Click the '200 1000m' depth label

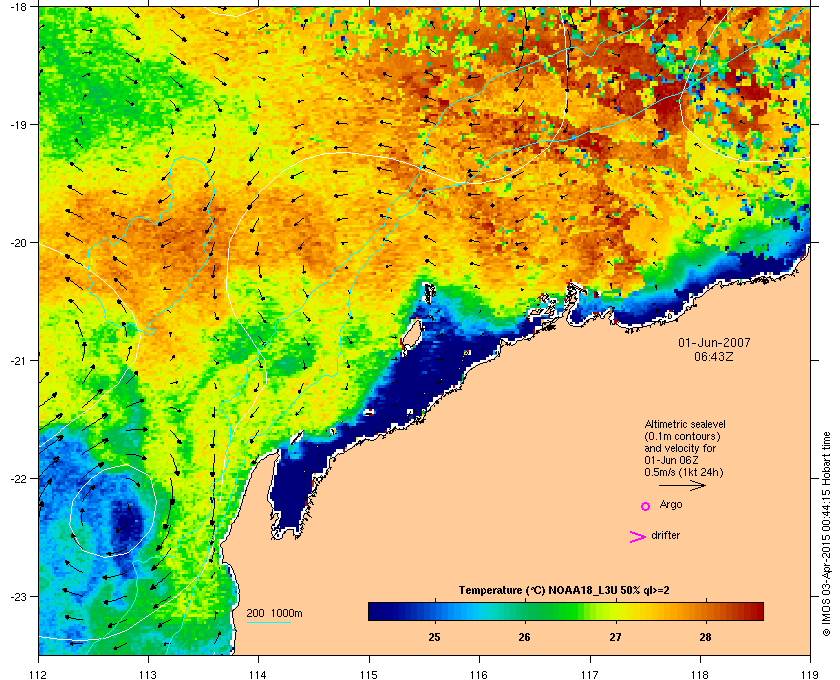(x=274, y=613)
